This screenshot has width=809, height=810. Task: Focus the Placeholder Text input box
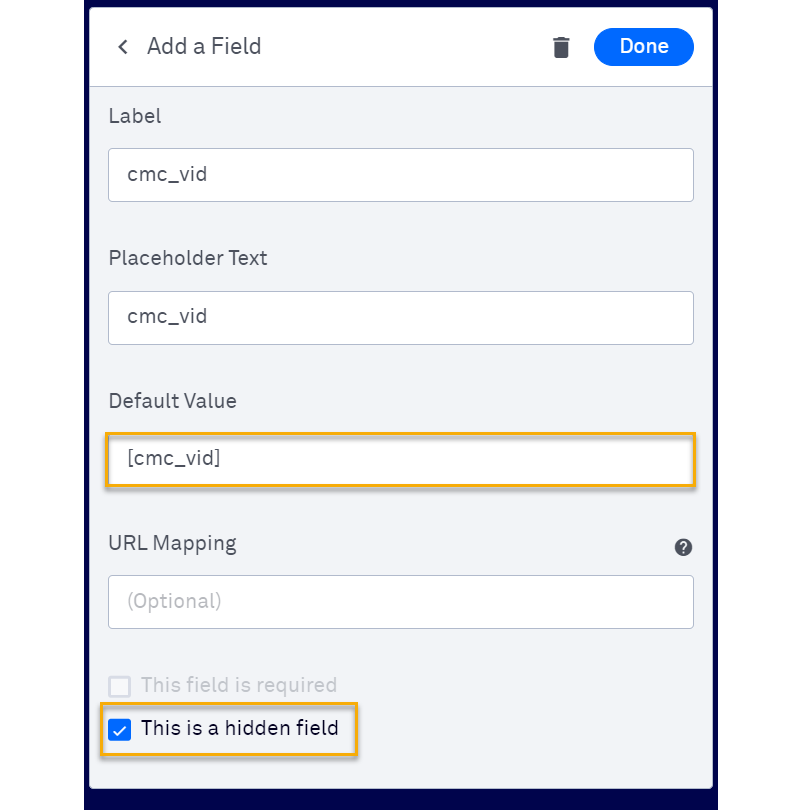tap(400, 317)
